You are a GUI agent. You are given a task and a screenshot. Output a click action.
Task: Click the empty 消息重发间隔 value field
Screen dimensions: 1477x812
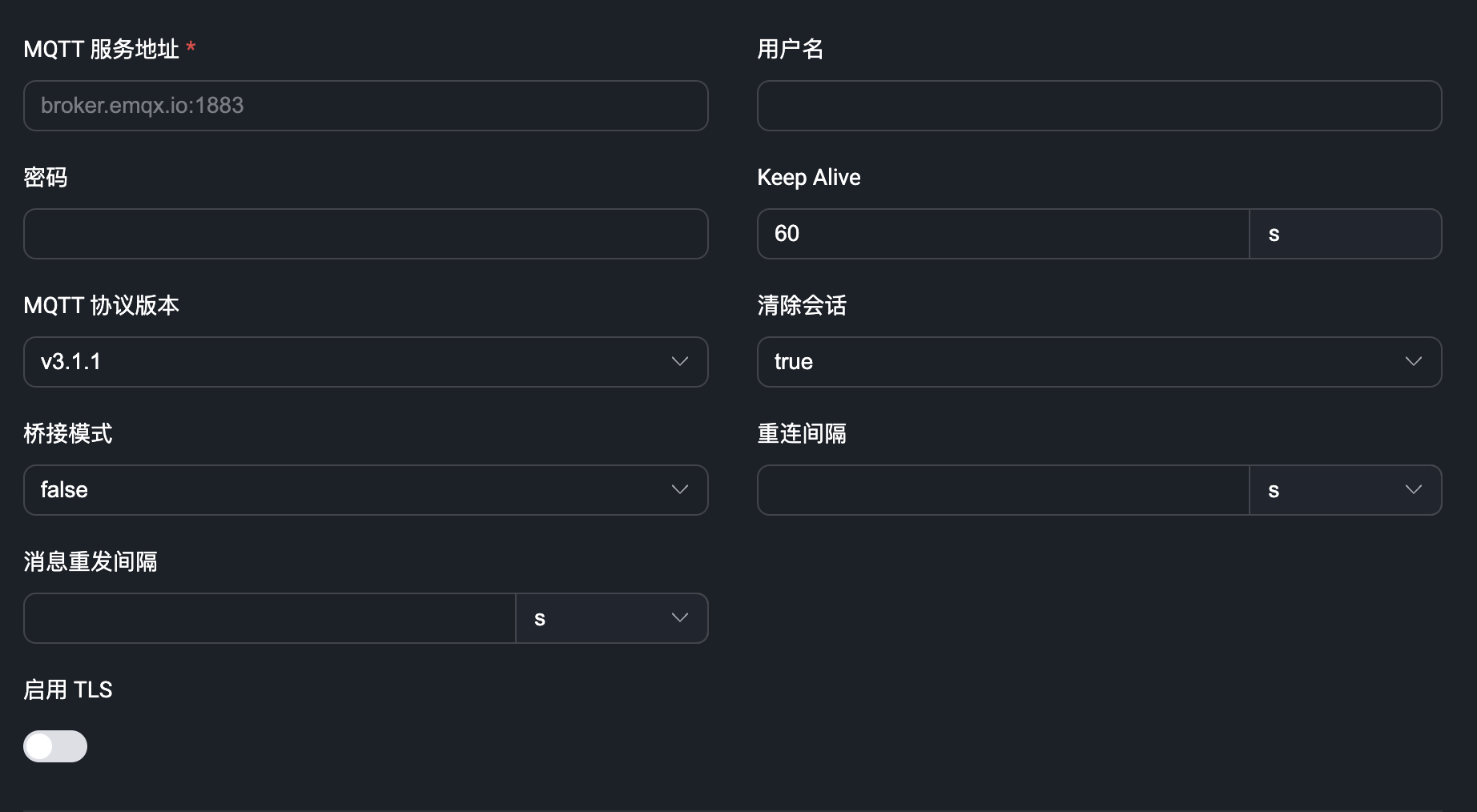pos(268,617)
